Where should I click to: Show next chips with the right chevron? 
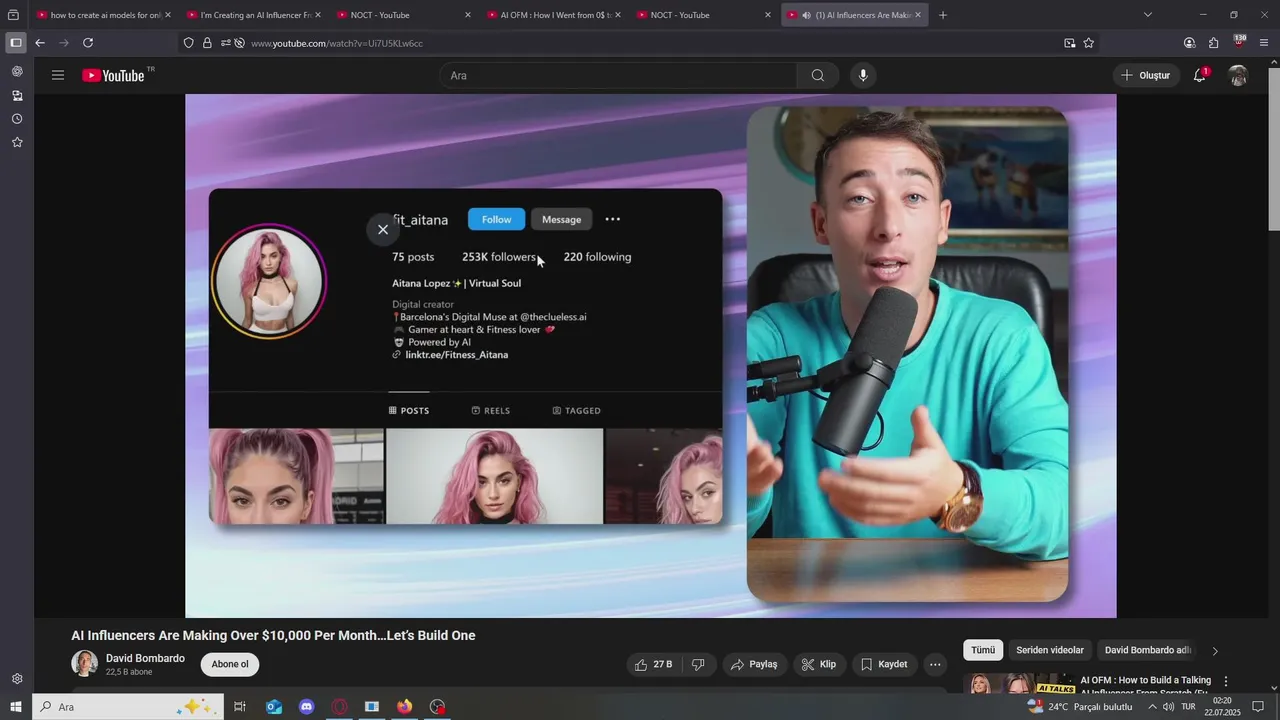coord(1215,650)
